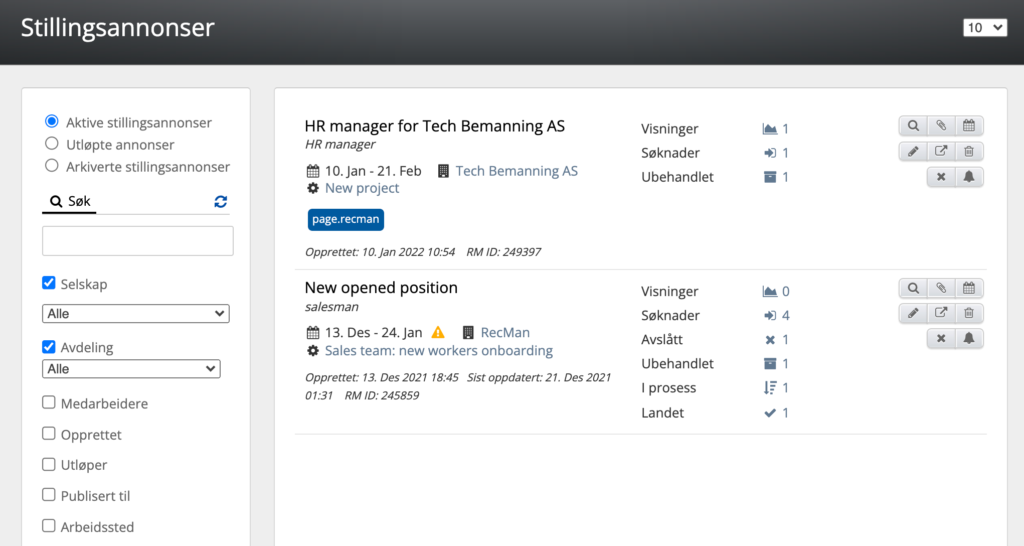The height and width of the screenshot is (546, 1024).
Task: Expand the Avdeling Alle dropdown
Action: click(131, 368)
